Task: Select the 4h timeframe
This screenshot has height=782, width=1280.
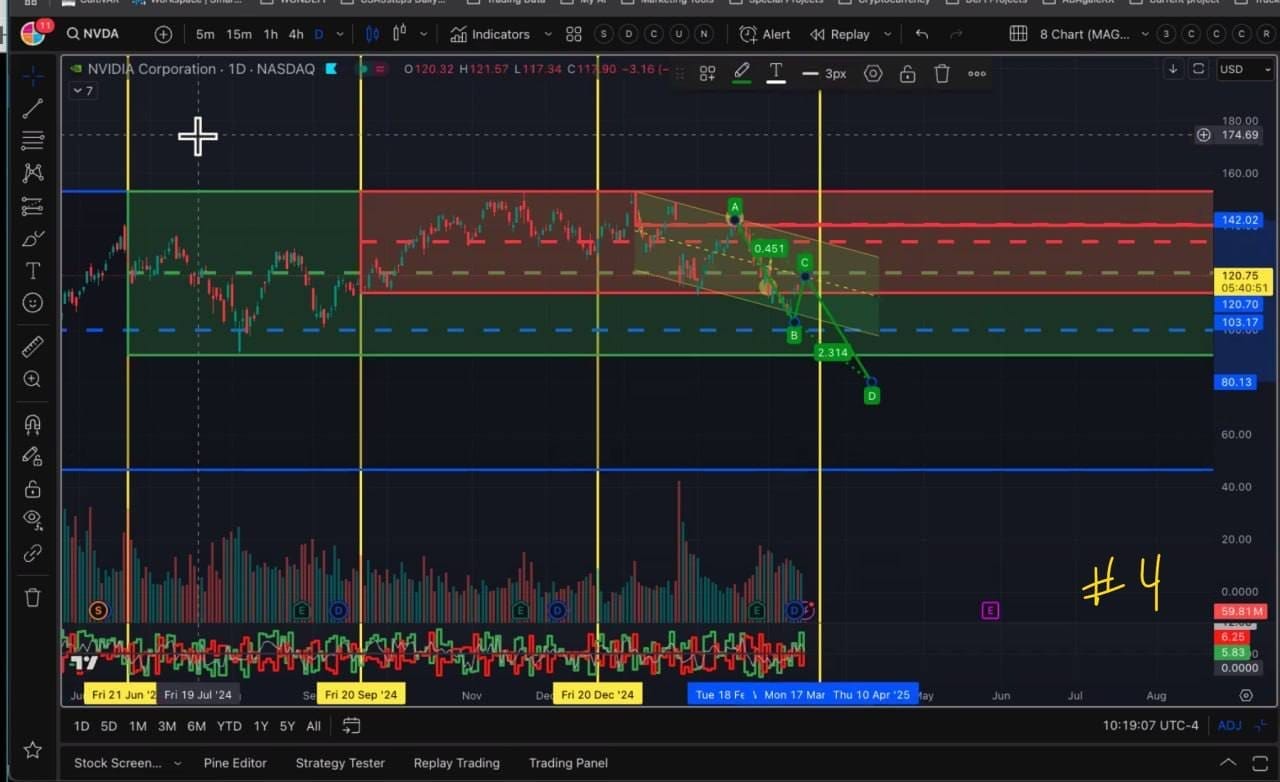Action: pyautogui.click(x=296, y=34)
